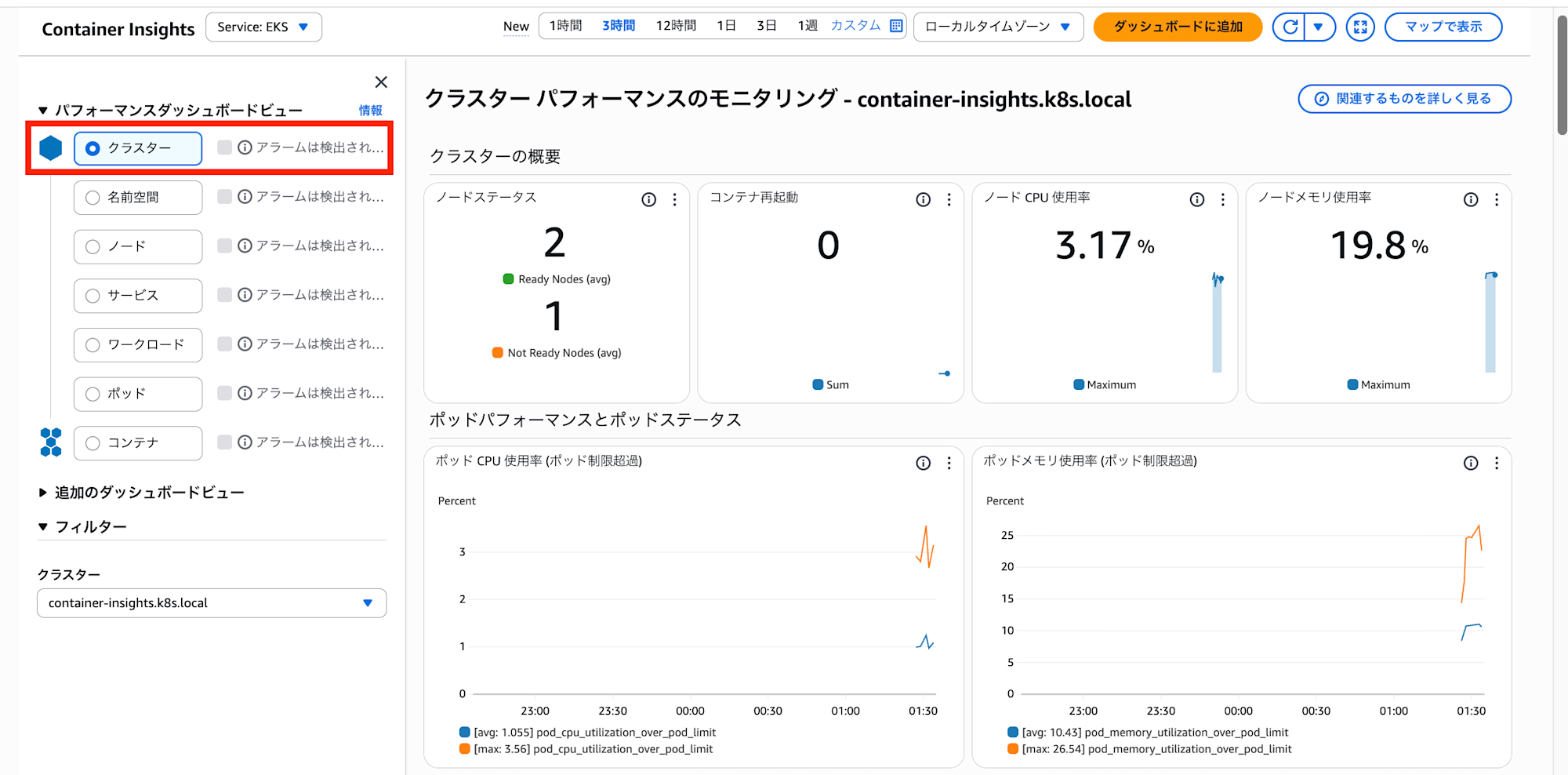The height and width of the screenshot is (775, 1568).
Task: Click the refresh dashboard icon
Action: pos(1290,27)
